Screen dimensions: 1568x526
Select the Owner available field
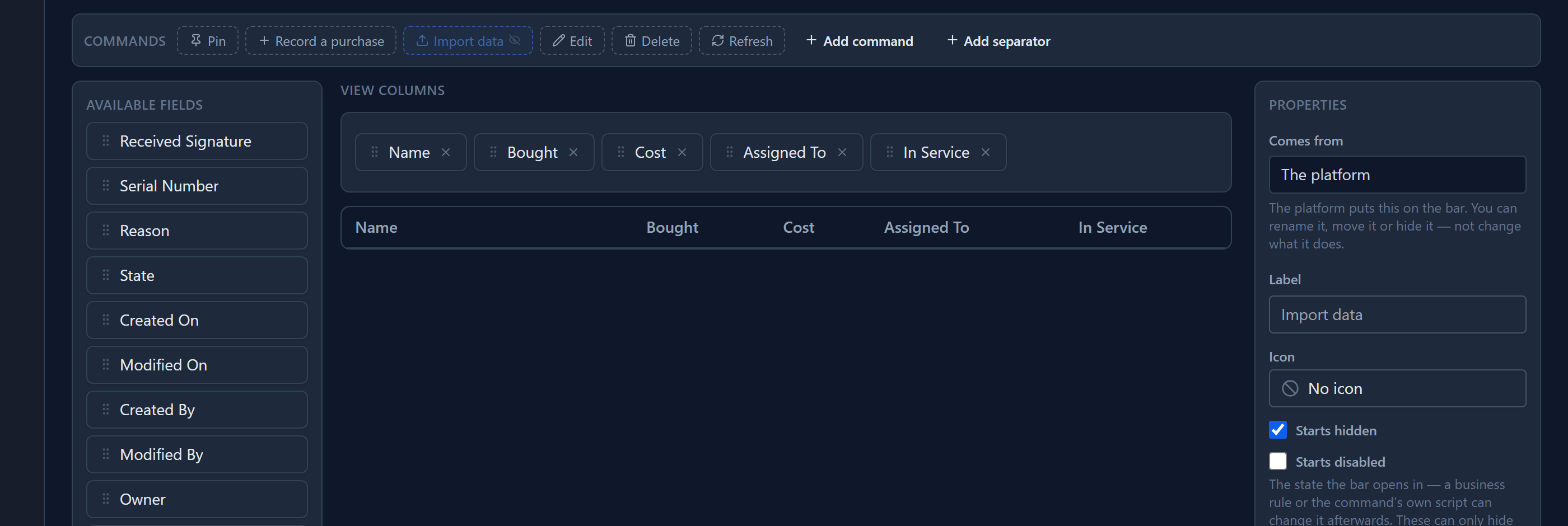(197, 499)
